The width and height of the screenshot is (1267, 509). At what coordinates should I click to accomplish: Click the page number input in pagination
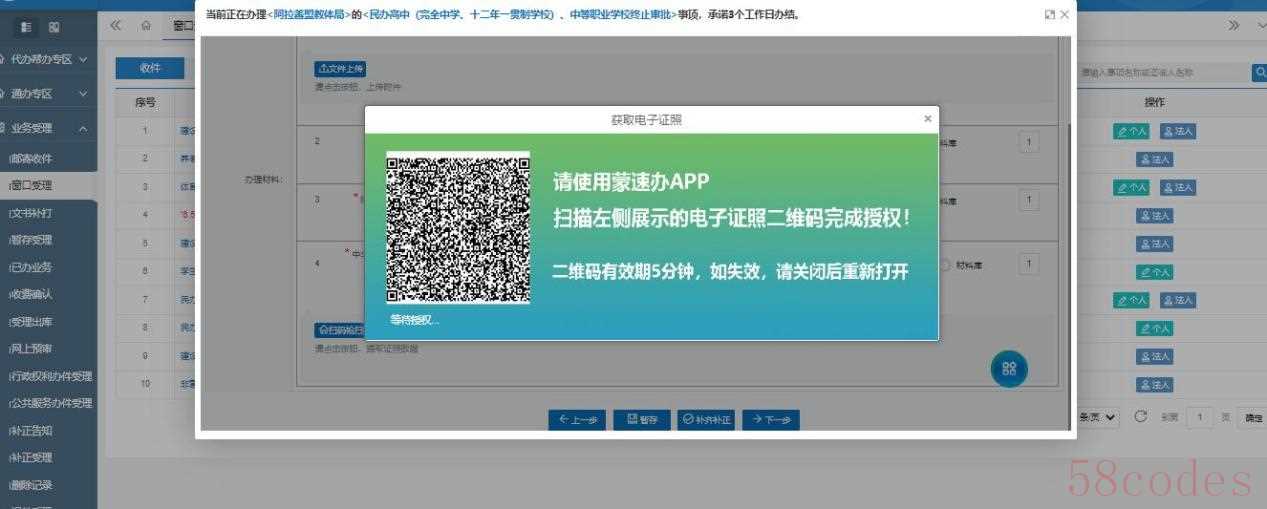pos(1199,417)
